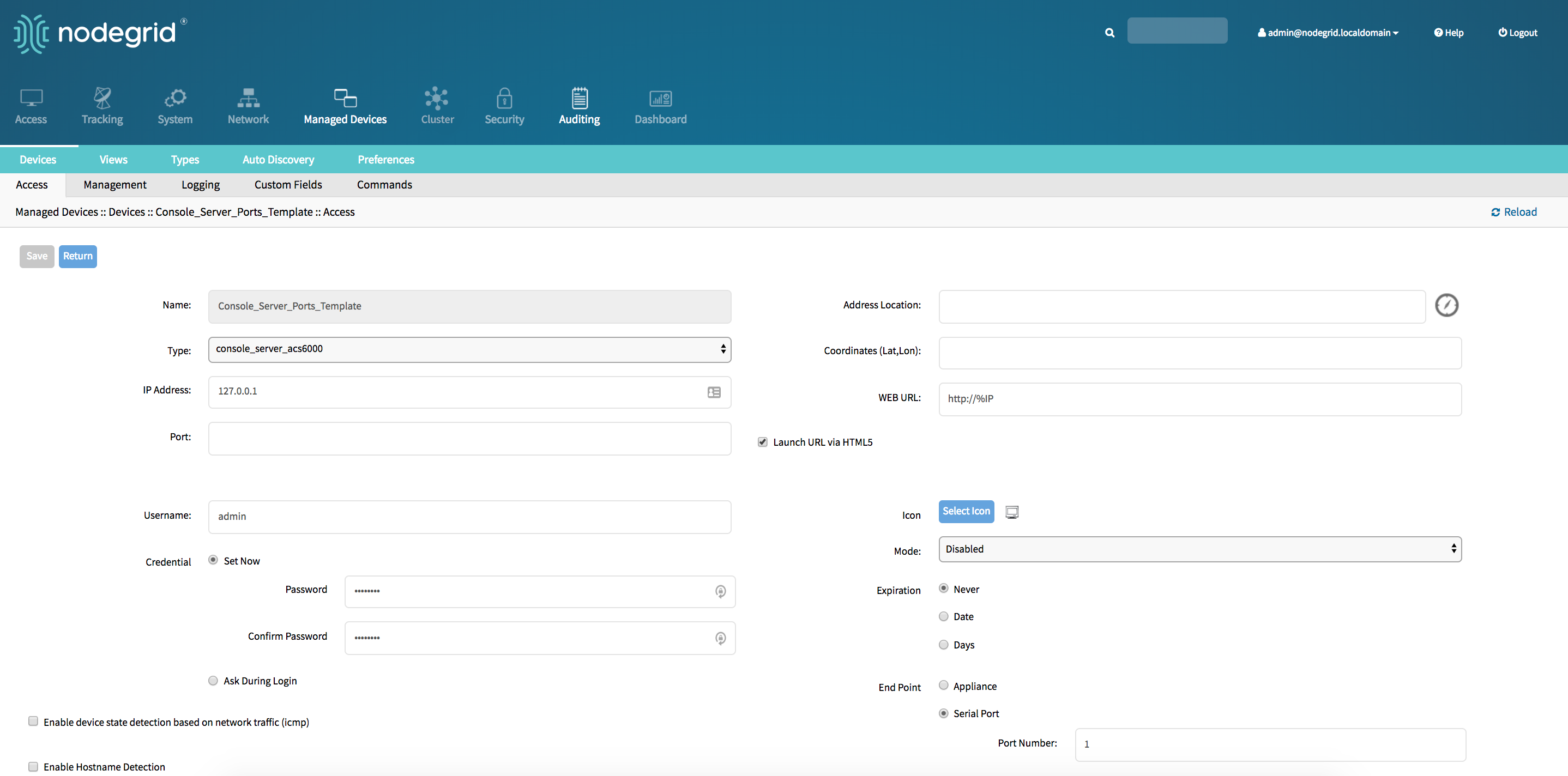This screenshot has height=776, width=1568.
Task: Select Date expiration radio
Action: tap(944, 616)
